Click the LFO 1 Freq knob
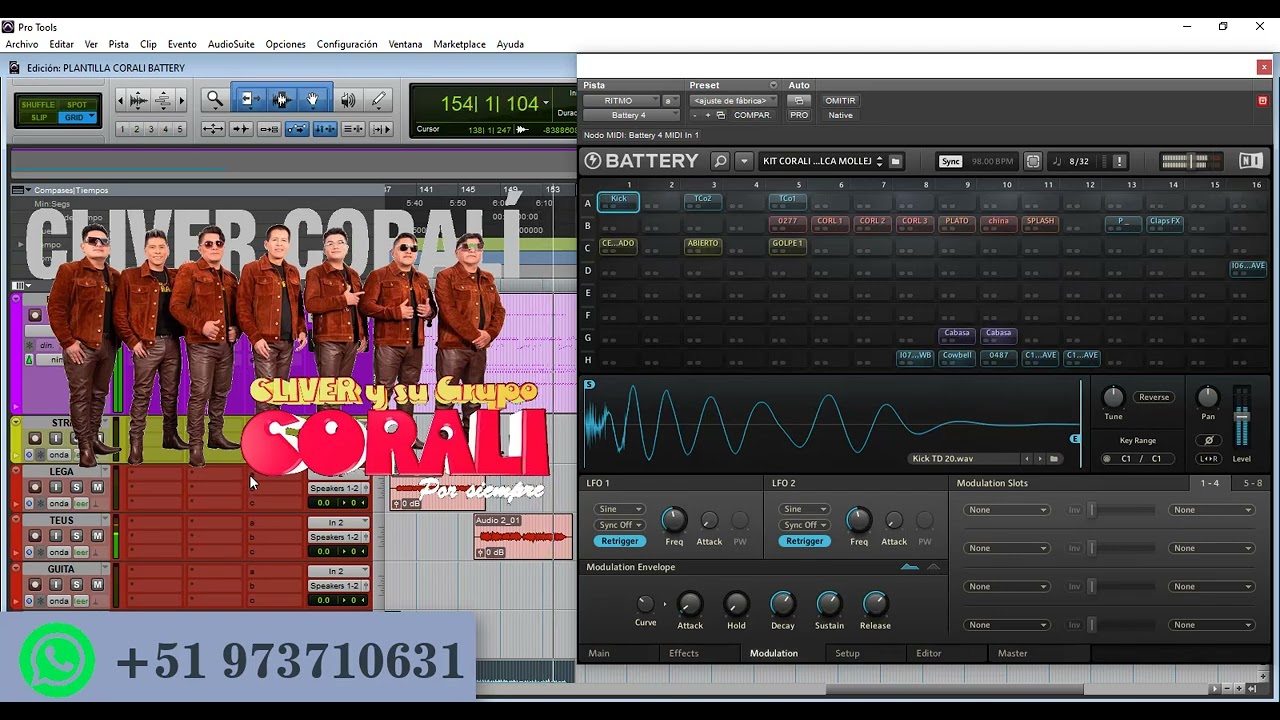The image size is (1280, 720). pyautogui.click(x=674, y=520)
